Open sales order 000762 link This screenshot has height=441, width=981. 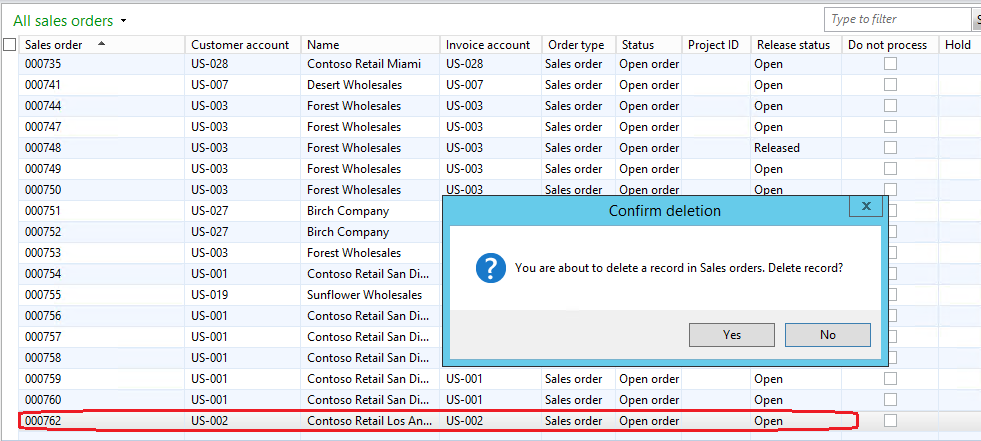[43, 421]
